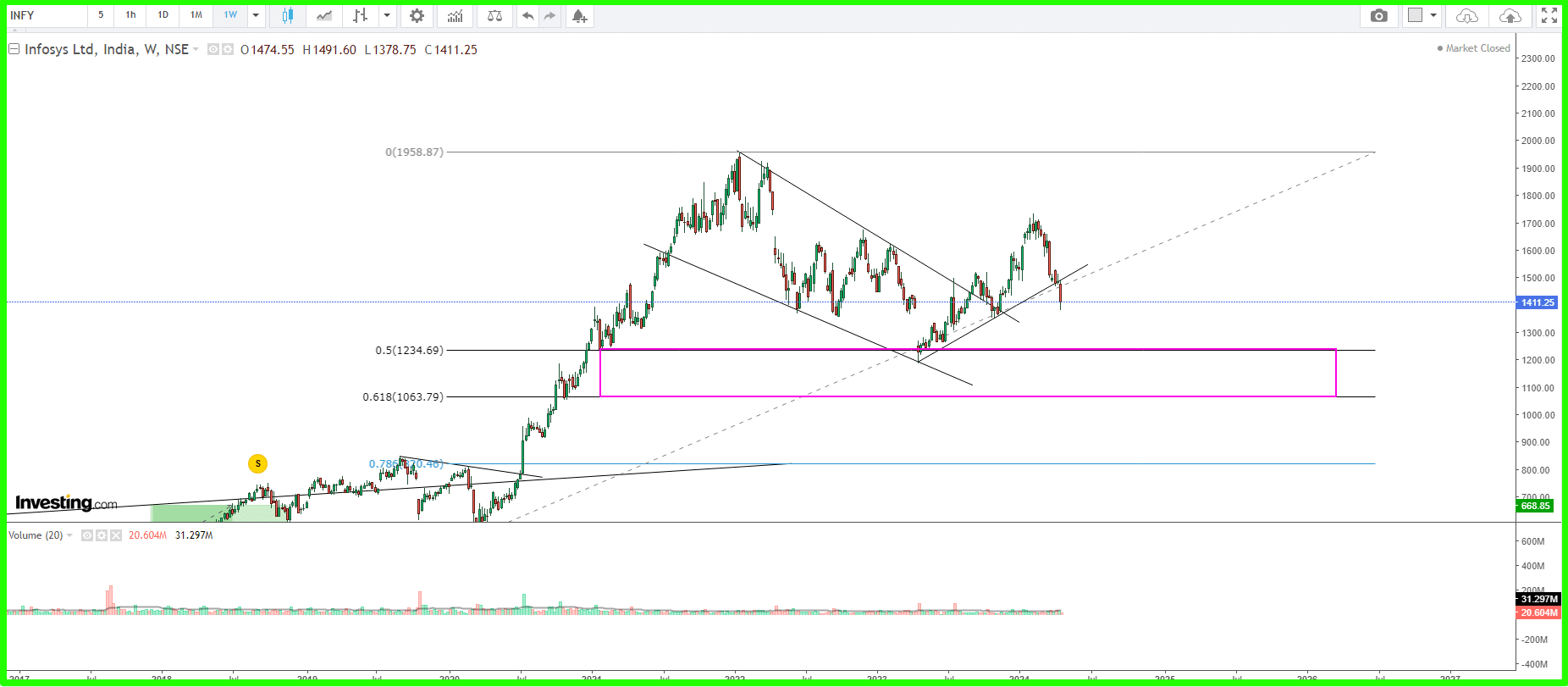This screenshot has height=687, width=1568.
Task: Click the red 20.604M volume axis tag
Action: click(x=1538, y=612)
